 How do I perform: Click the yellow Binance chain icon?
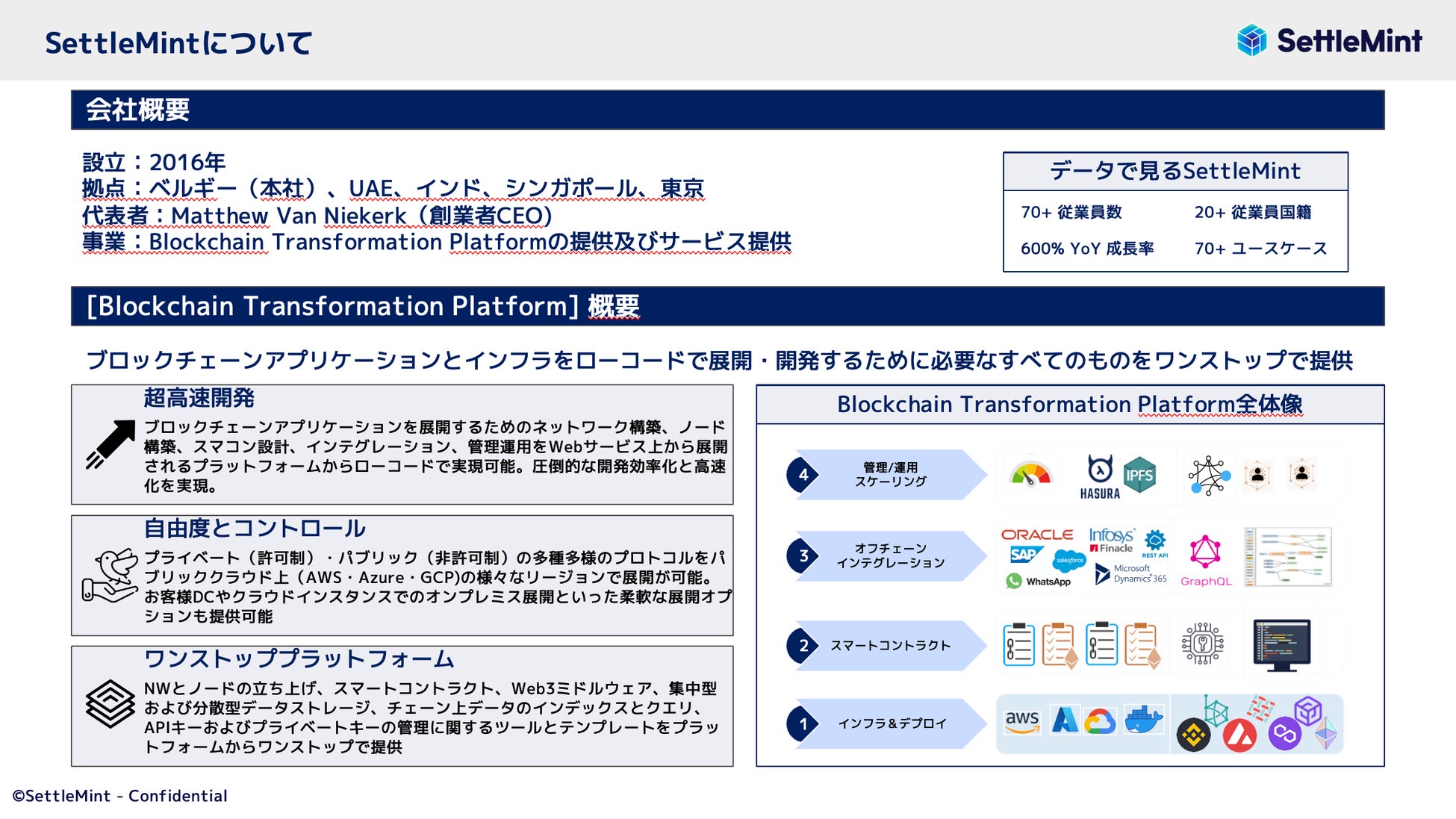pyautogui.click(x=1193, y=735)
